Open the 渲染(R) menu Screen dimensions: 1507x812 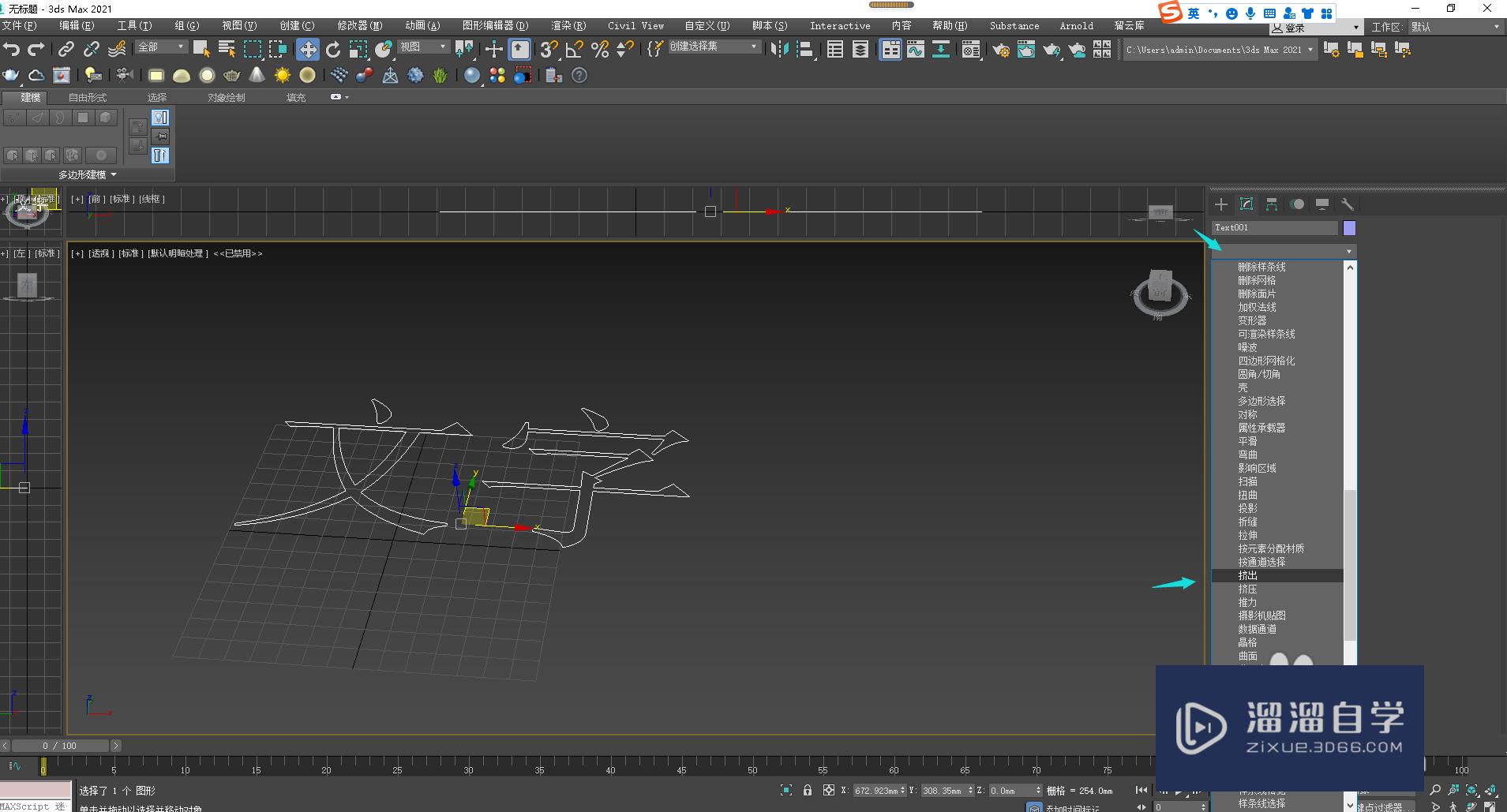568,26
